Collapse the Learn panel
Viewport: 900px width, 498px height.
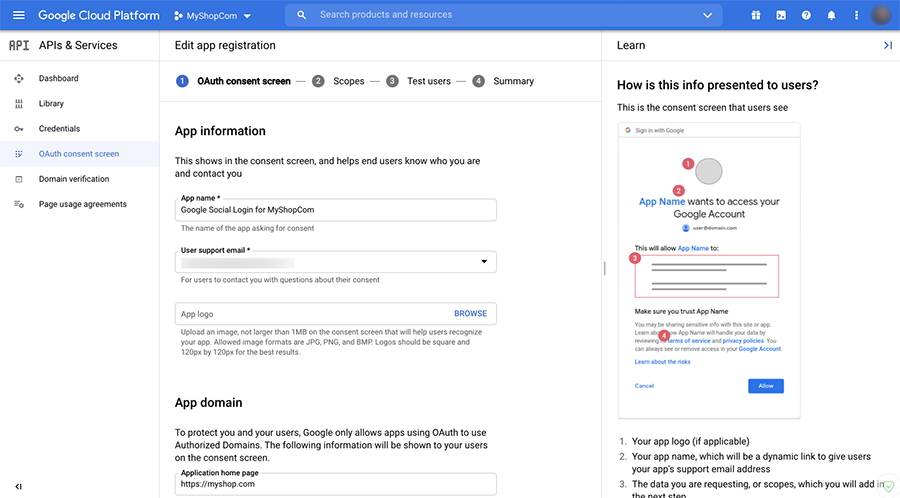click(x=887, y=45)
